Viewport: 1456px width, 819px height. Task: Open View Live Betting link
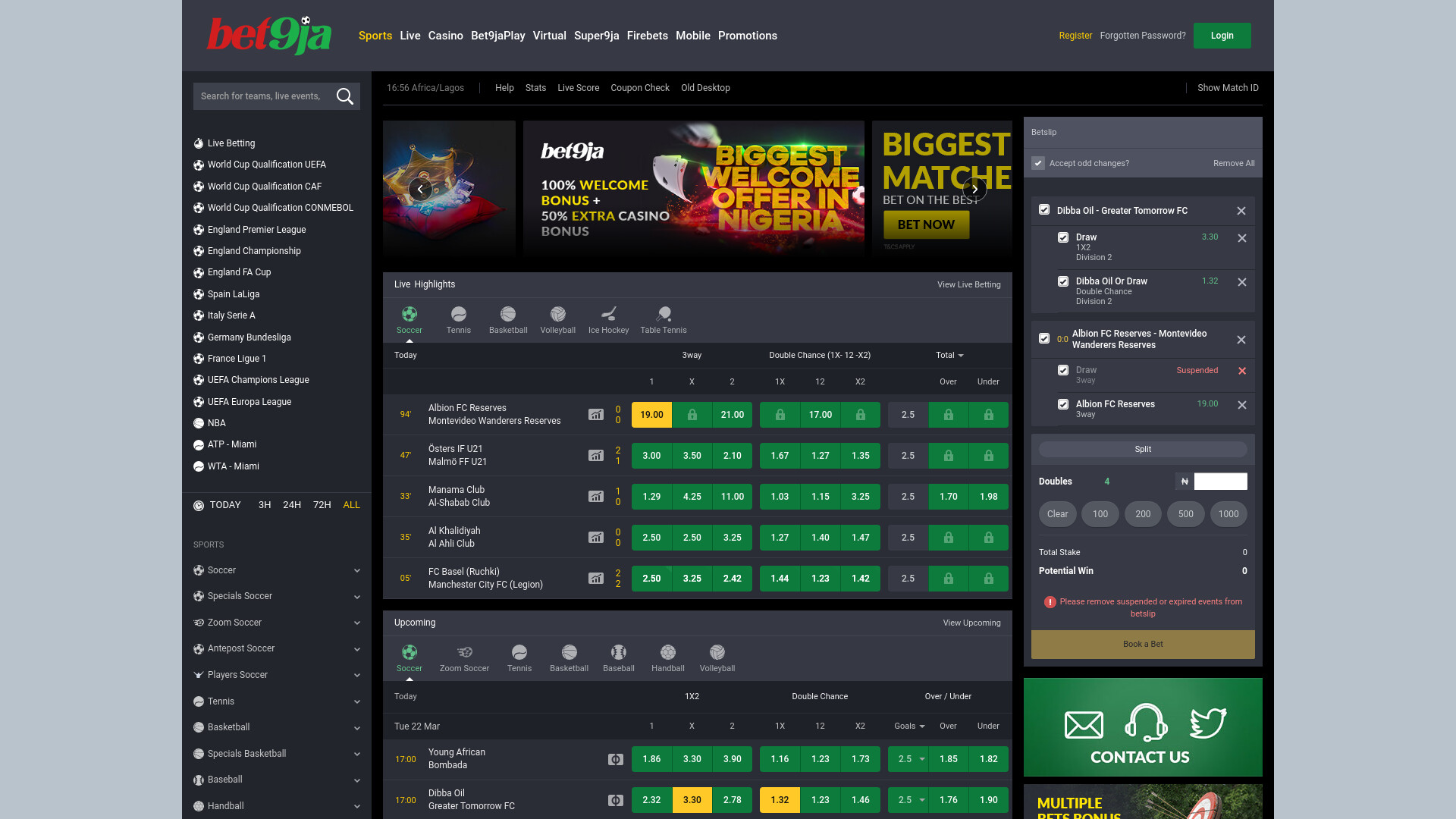coord(968,284)
